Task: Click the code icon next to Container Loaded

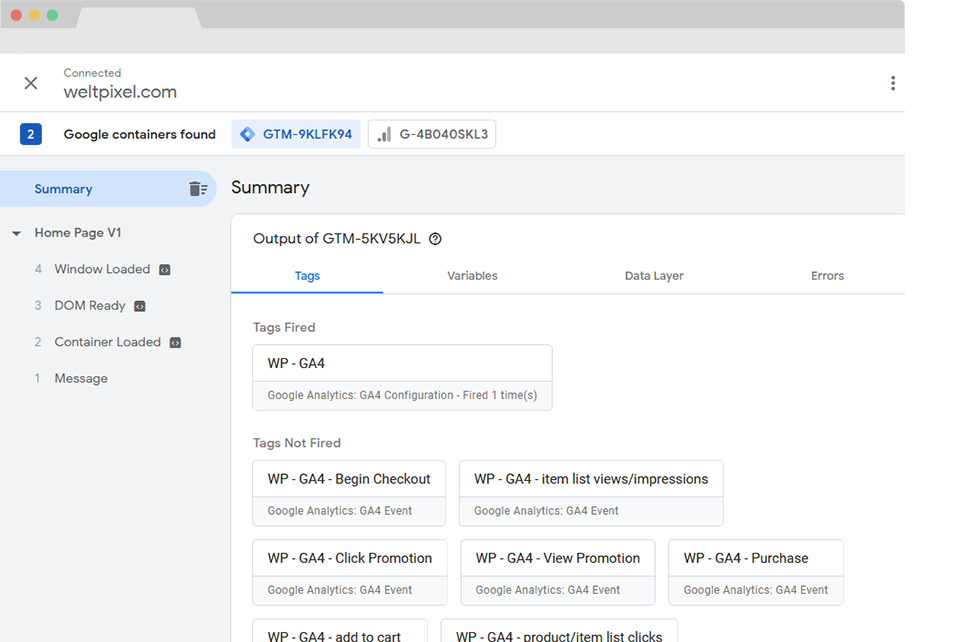Action: pos(176,342)
